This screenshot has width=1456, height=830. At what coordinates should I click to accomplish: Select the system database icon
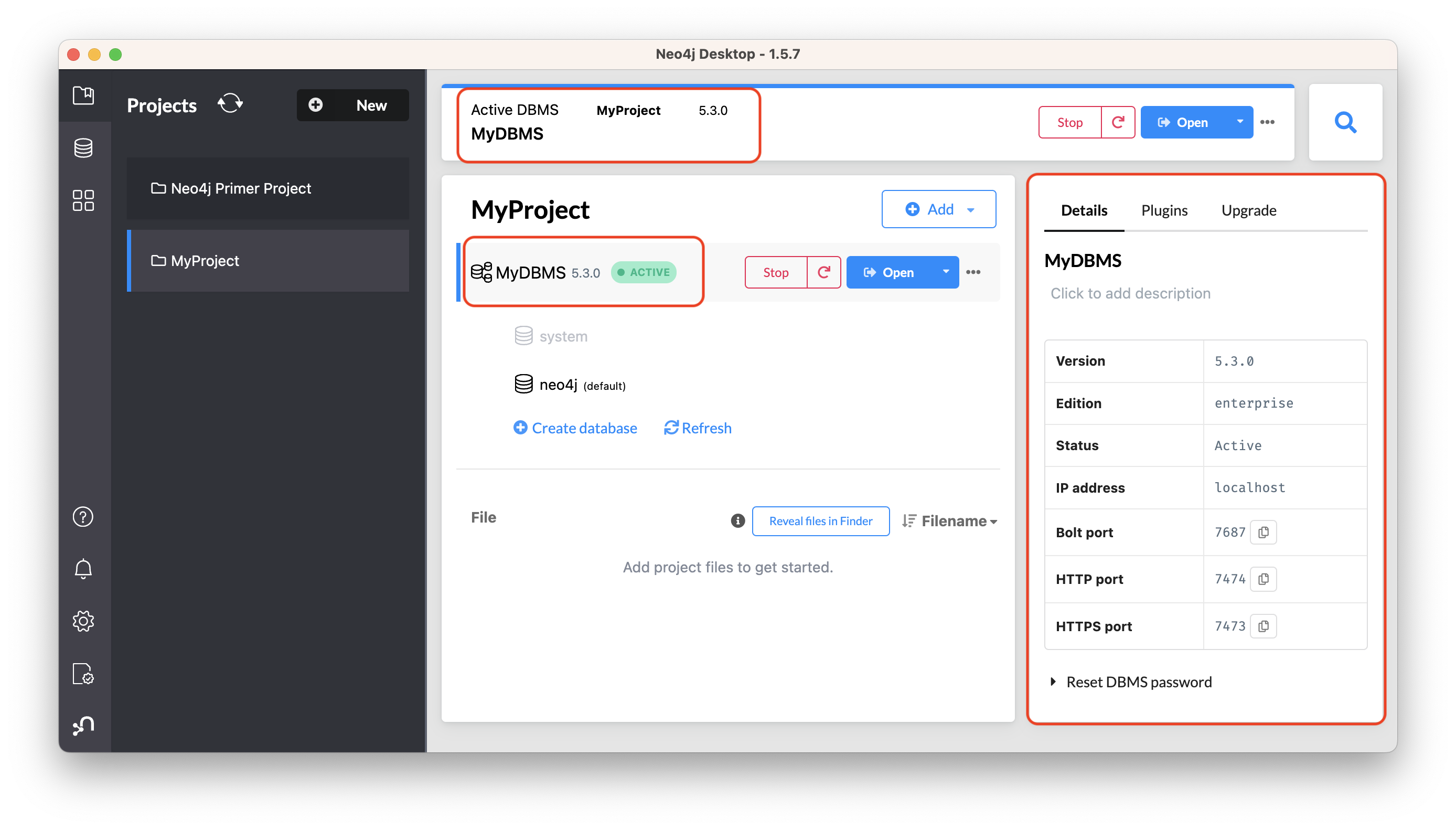coord(523,336)
